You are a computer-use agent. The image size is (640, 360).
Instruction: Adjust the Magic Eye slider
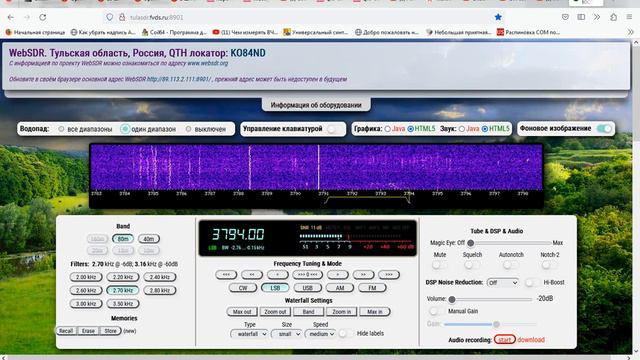(x=509, y=243)
